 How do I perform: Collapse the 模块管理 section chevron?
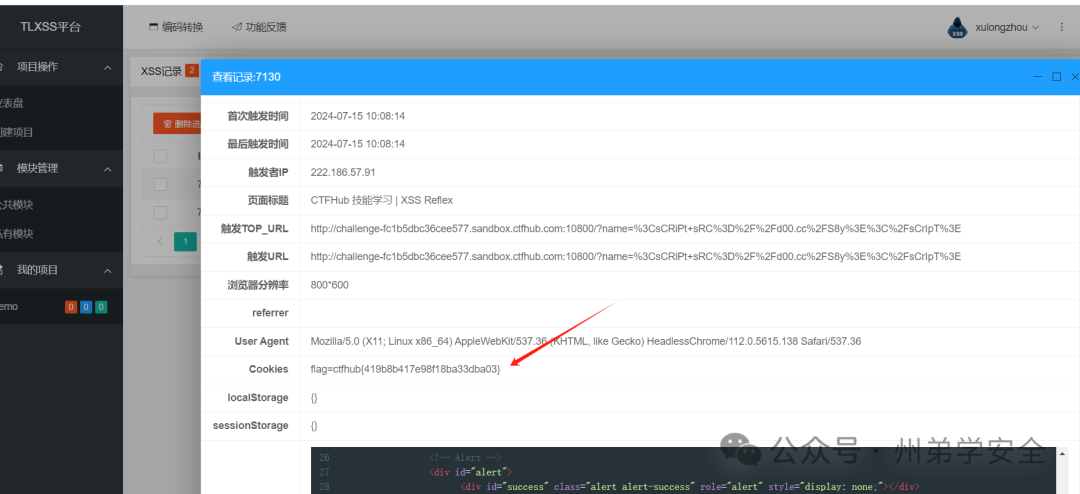[107, 169]
